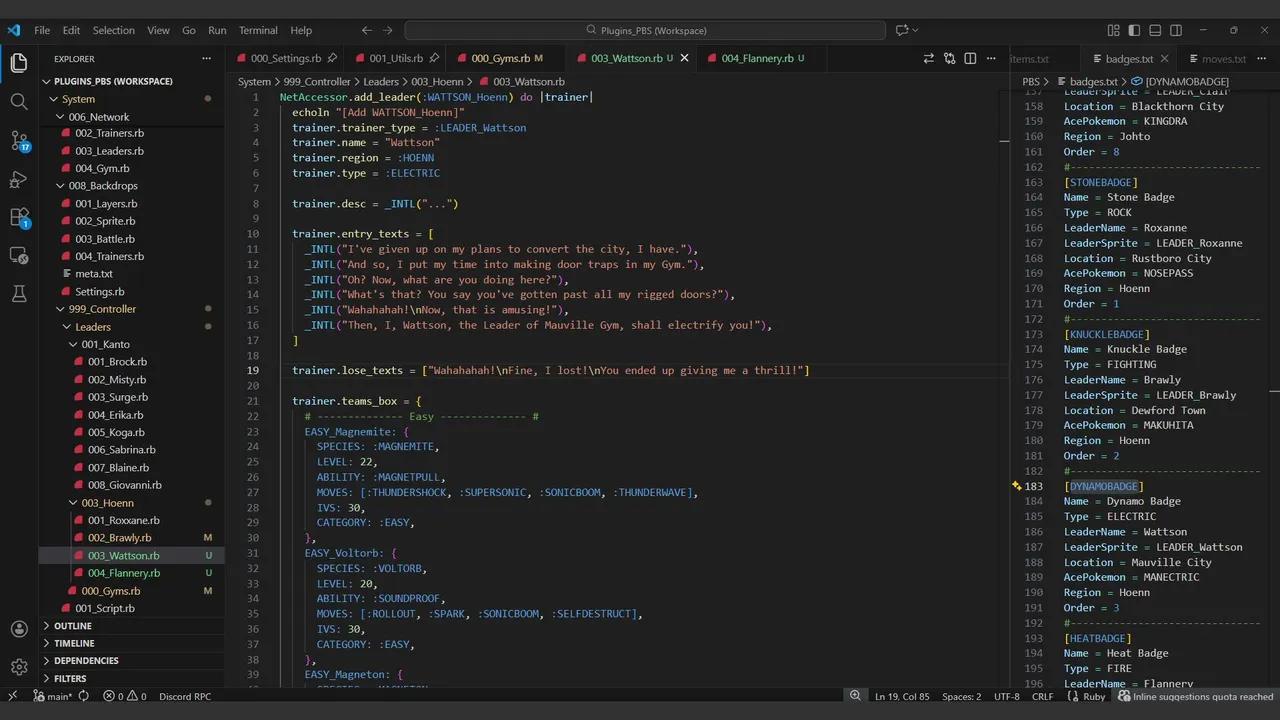Expand the OUTLINE section
This screenshot has height=720, width=1280.
(72, 626)
